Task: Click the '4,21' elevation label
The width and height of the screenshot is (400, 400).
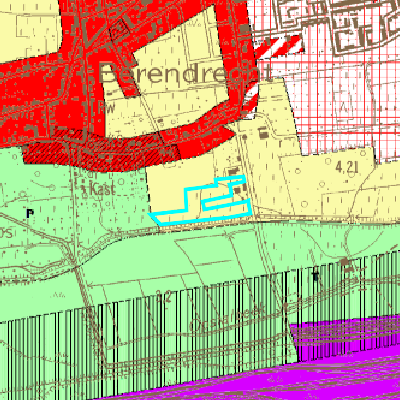Action: click(x=347, y=168)
